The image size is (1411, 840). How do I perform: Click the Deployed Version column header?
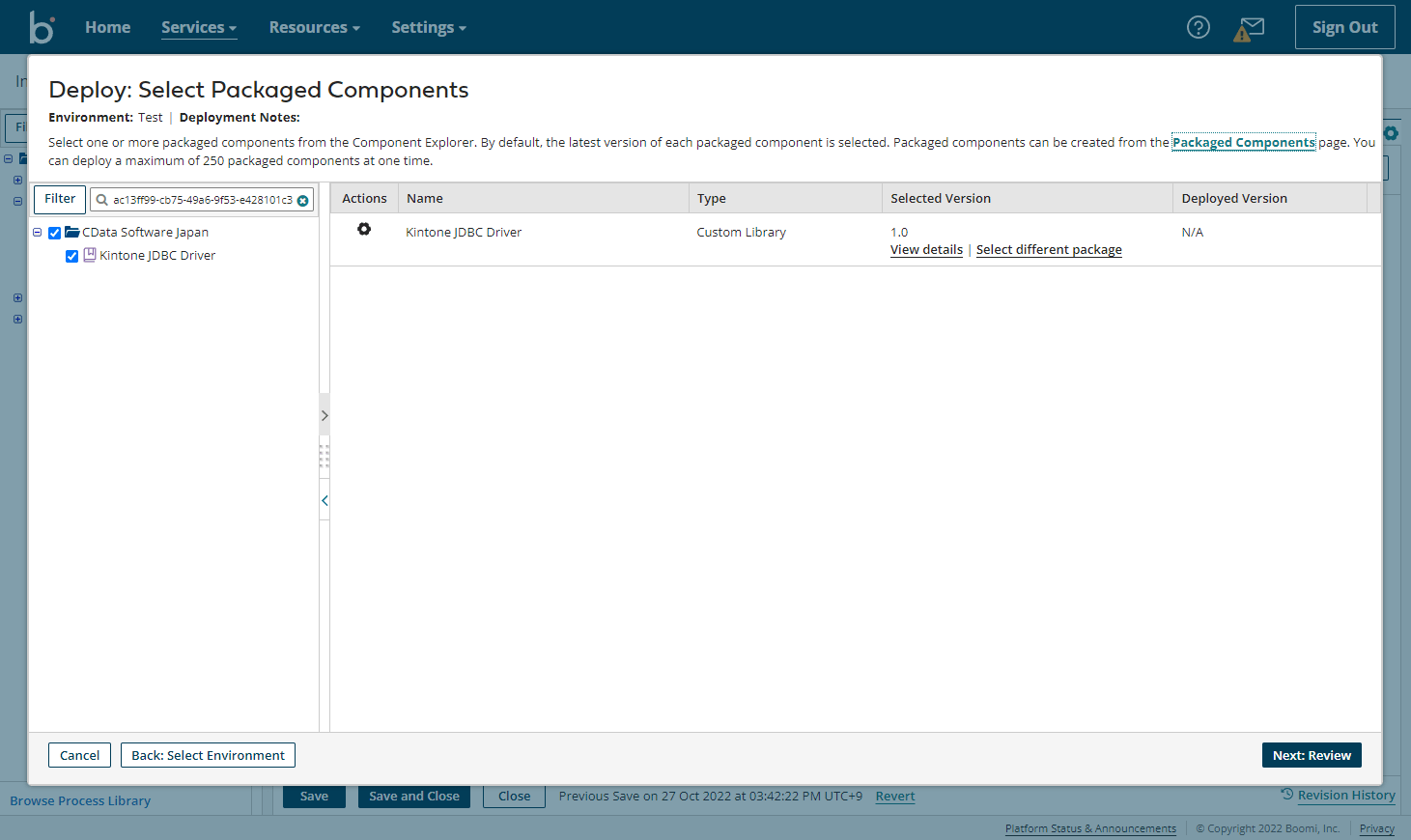[1270, 198]
